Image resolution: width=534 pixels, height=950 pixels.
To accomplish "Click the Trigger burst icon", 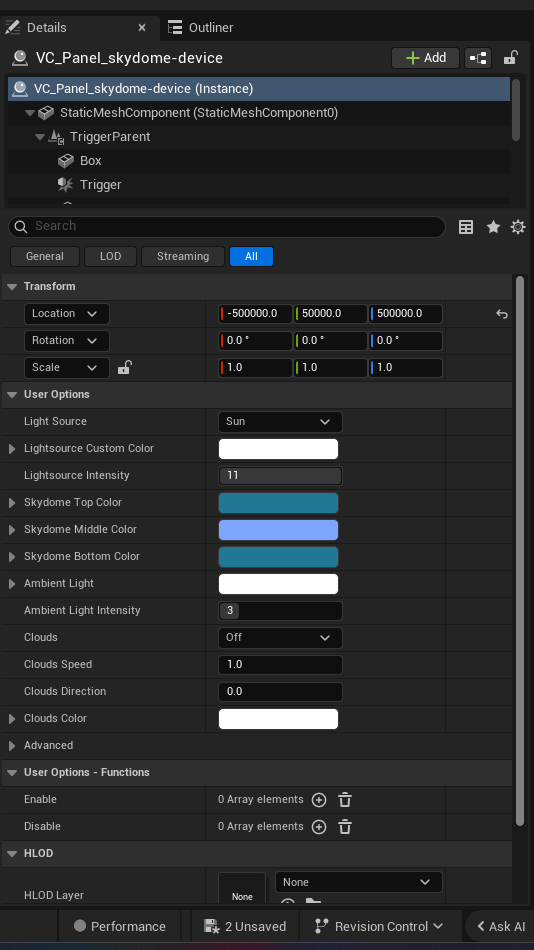I will 65,184.
